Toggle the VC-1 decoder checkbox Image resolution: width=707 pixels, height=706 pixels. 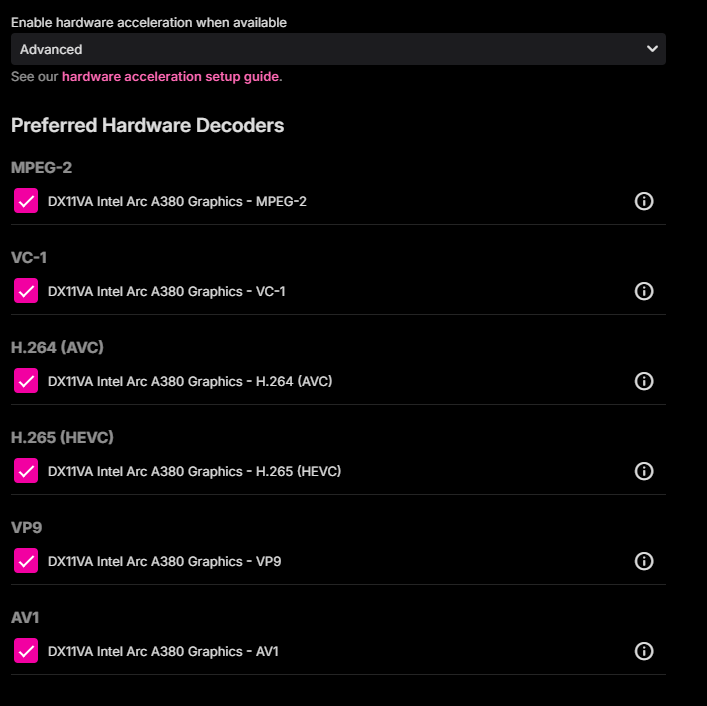26,291
